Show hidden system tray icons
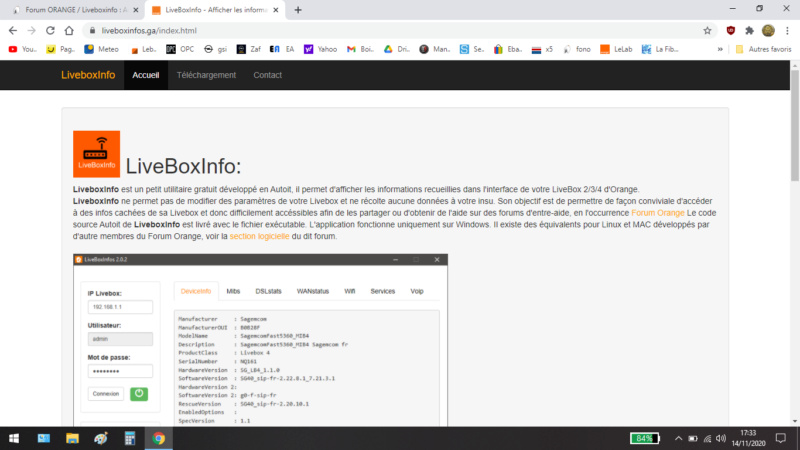The width and height of the screenshot is (800, 450). pos(678,438)
